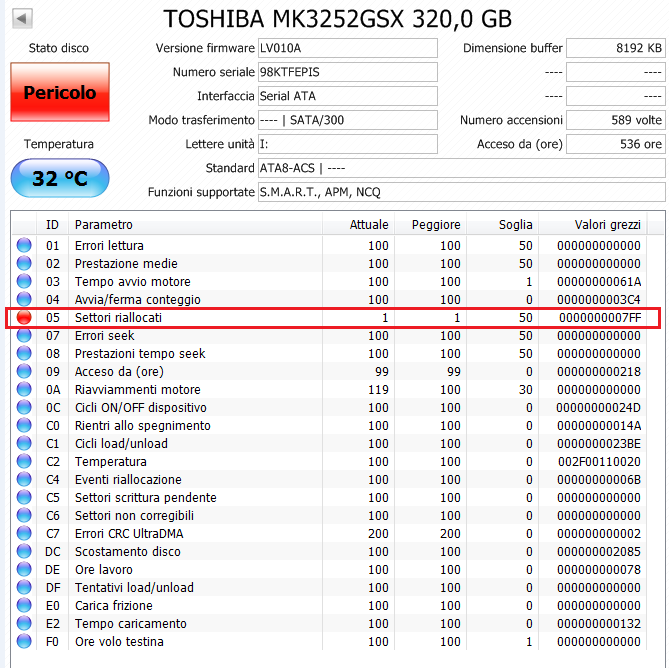Click the Numero accensioni field 589 volte
The height and width of the screenshot is (668, 672).
pyautogui.click(x=616, y=120)
